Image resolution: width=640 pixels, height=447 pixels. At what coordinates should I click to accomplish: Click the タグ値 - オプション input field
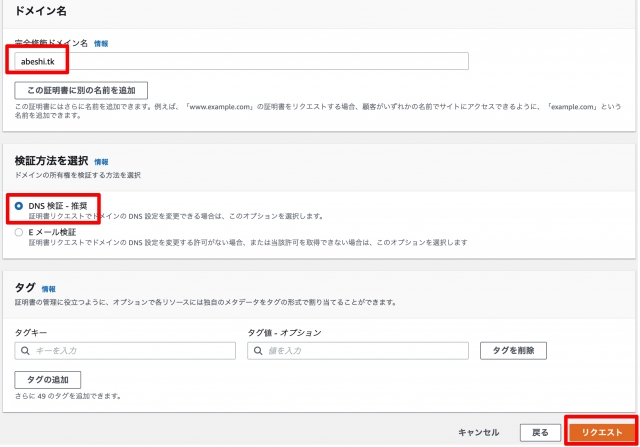tap(358, 351)
